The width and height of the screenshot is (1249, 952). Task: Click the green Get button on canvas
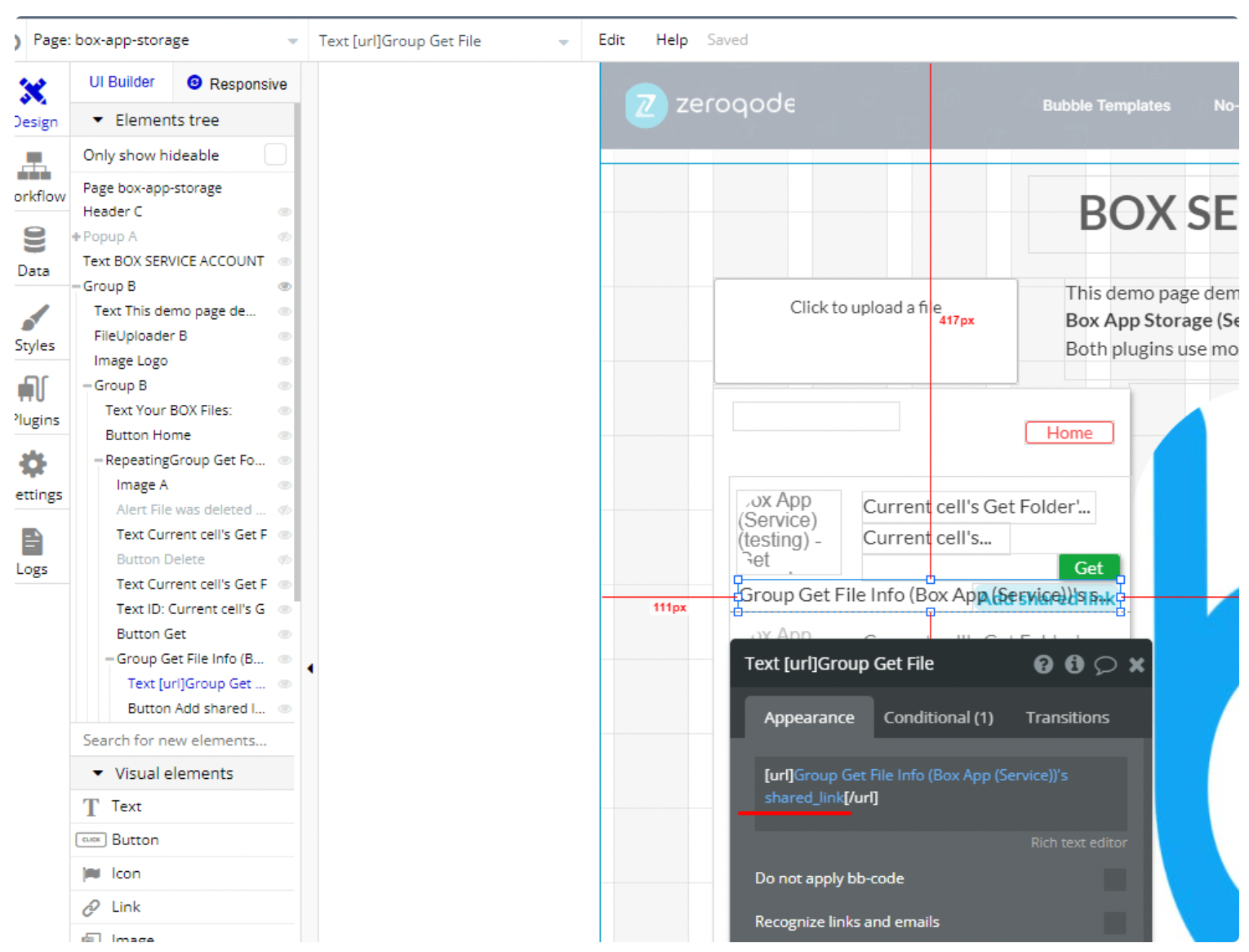click(1089, 567)
